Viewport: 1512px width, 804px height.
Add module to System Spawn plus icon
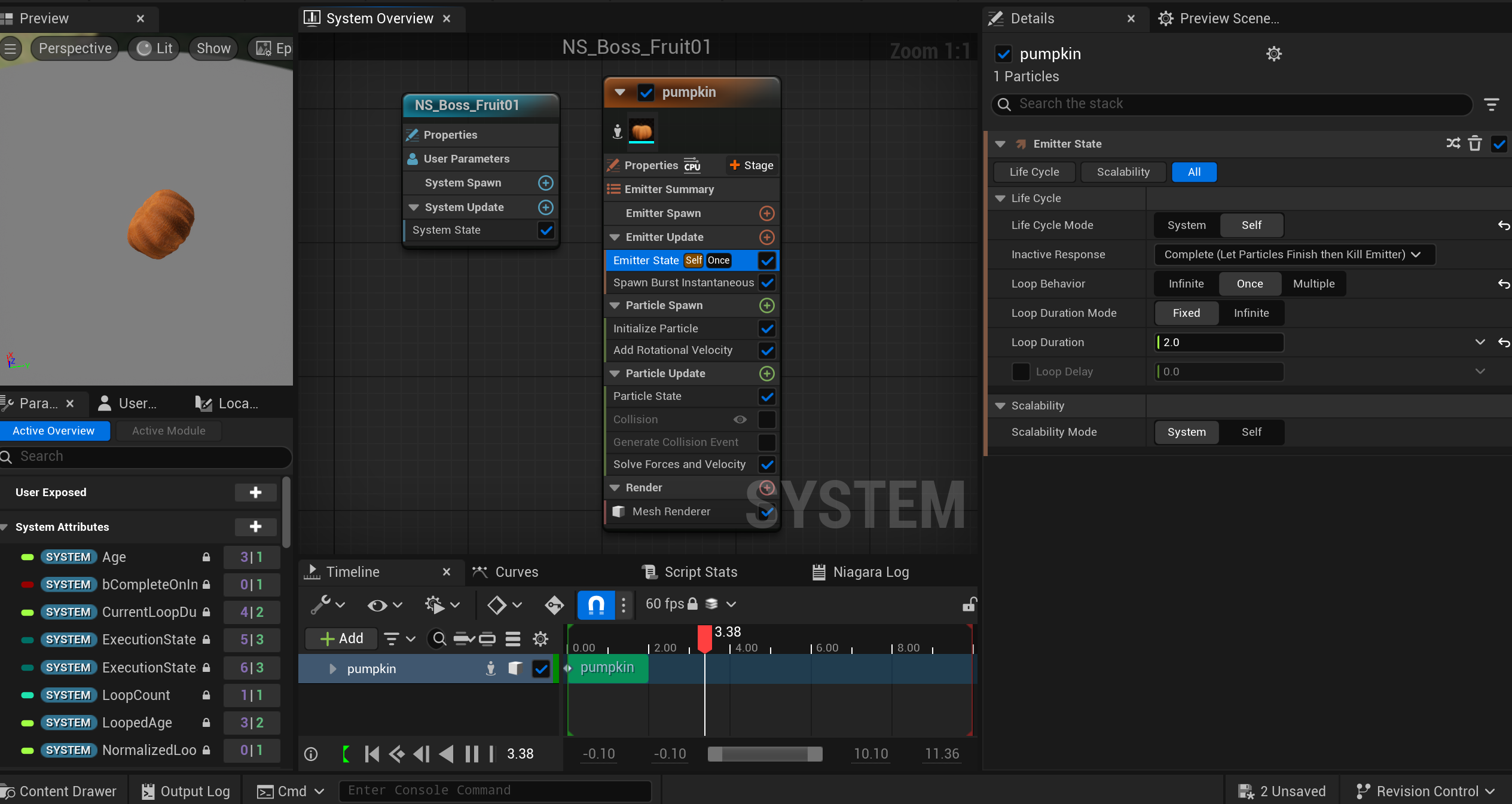click(x=545, y=183)
